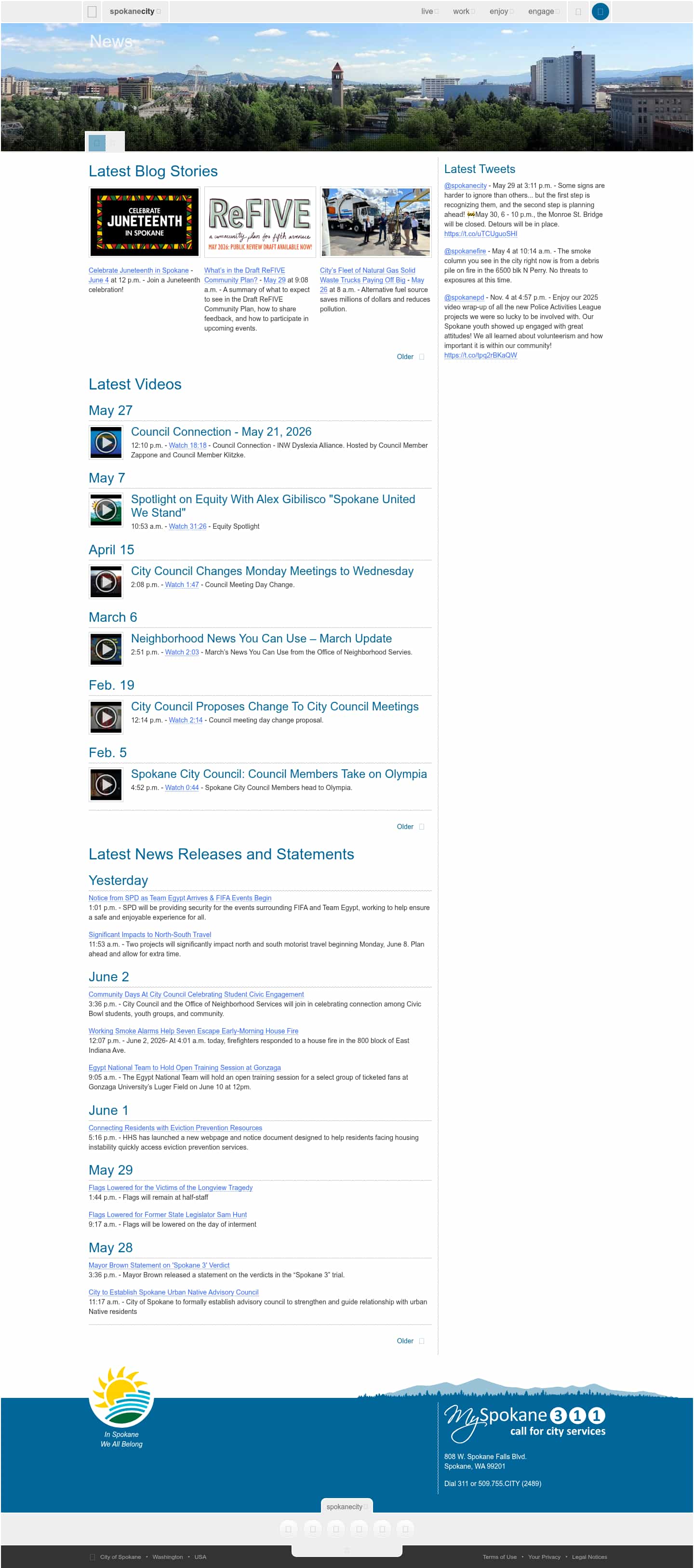Open the natural gas waste trucks photo
The width and height of the screenshot is (694, 1568).
coord(375,222)
